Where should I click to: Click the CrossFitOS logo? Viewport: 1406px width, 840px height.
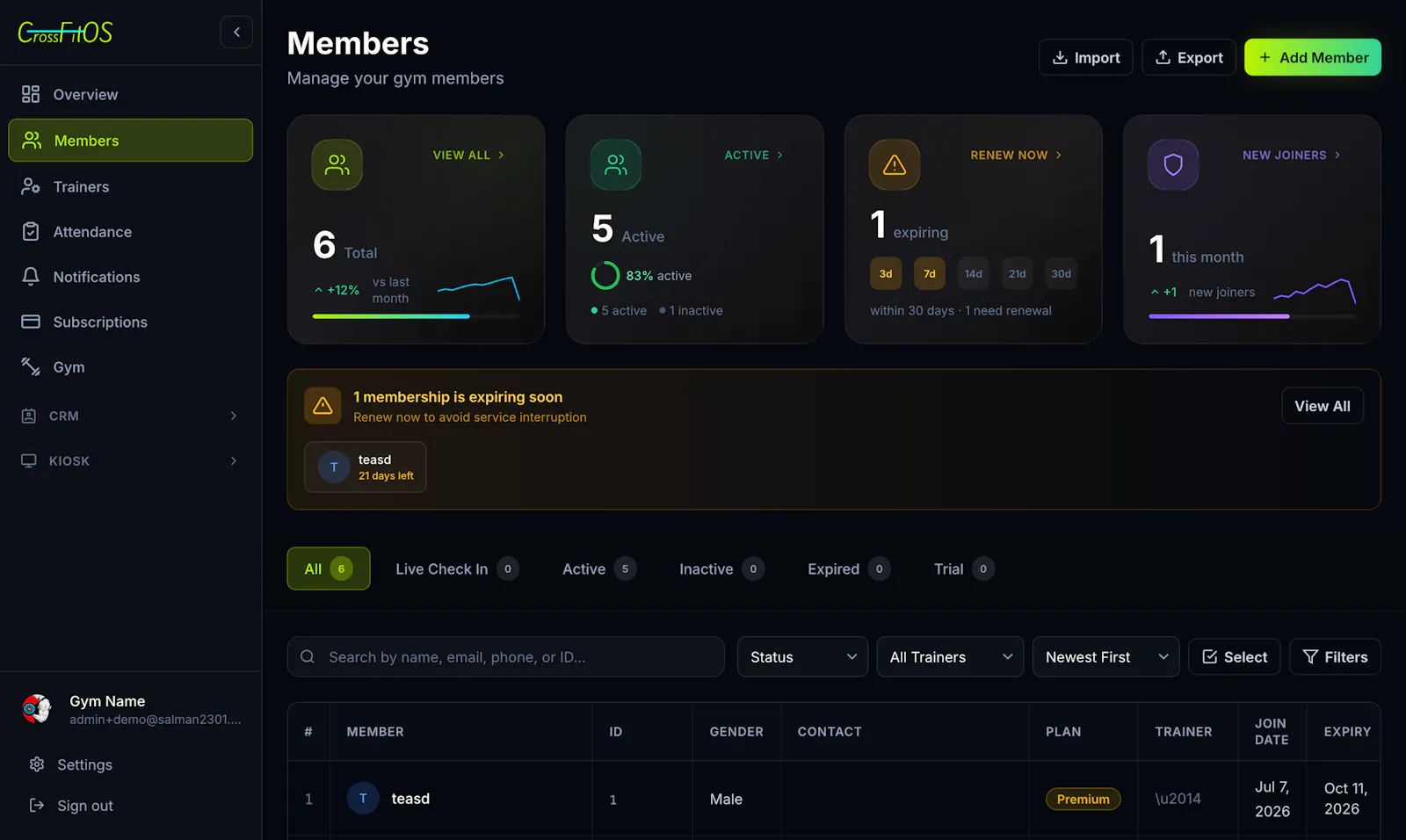point(65,33)
